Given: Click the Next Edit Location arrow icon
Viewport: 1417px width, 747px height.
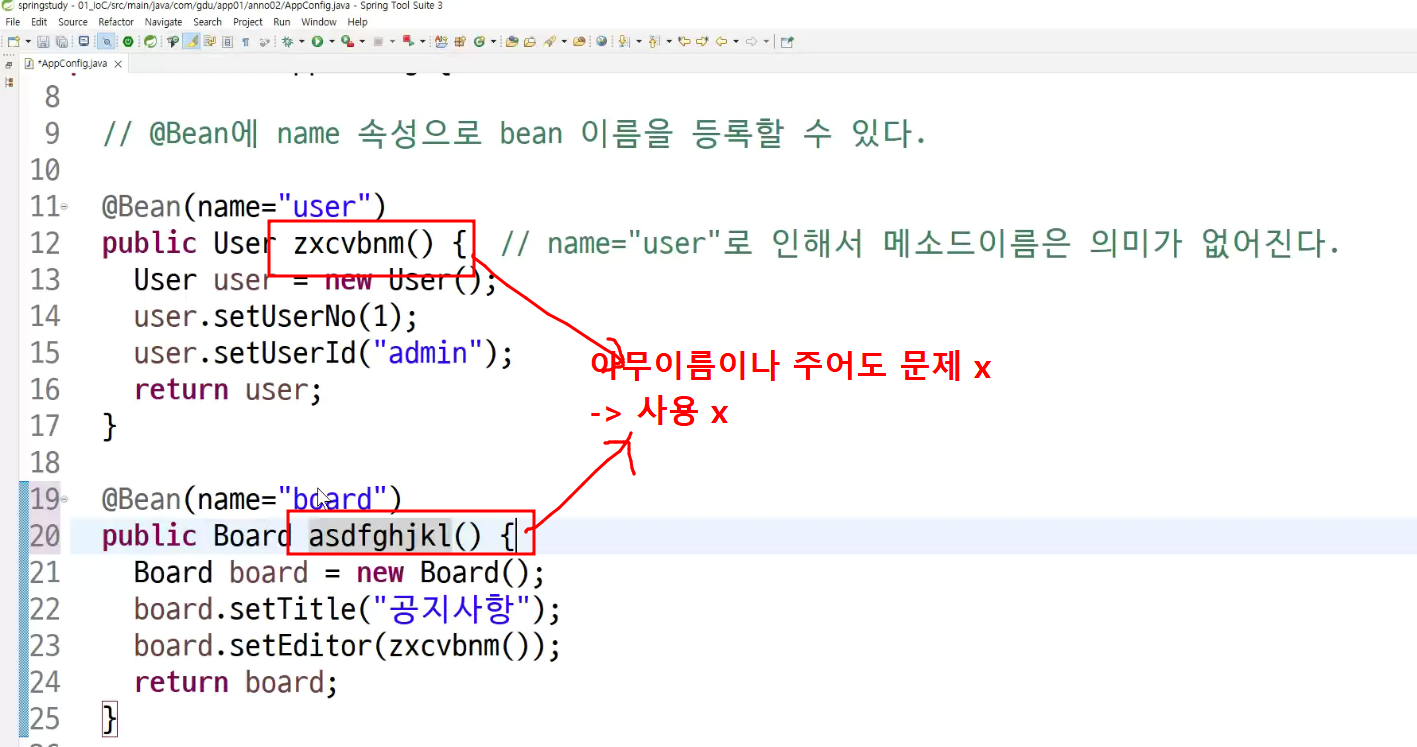Looking at the screenshot, I should coord(702,41).
